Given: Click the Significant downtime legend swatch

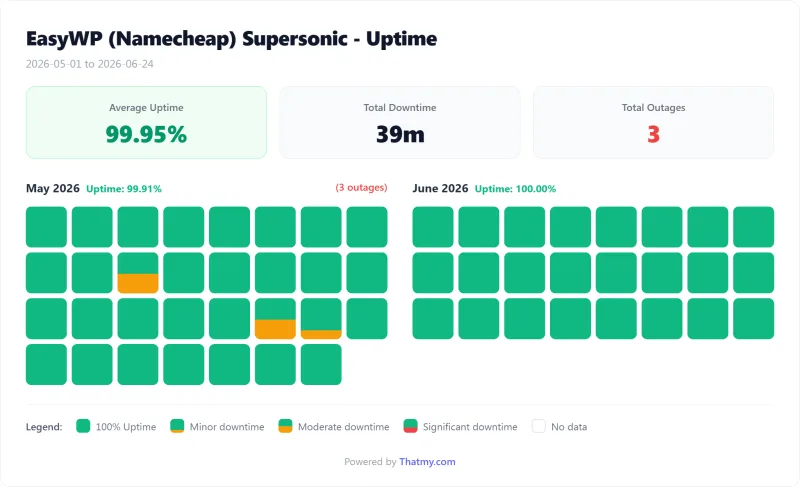Looking at the screenshot, I should (x=410, y=426).
